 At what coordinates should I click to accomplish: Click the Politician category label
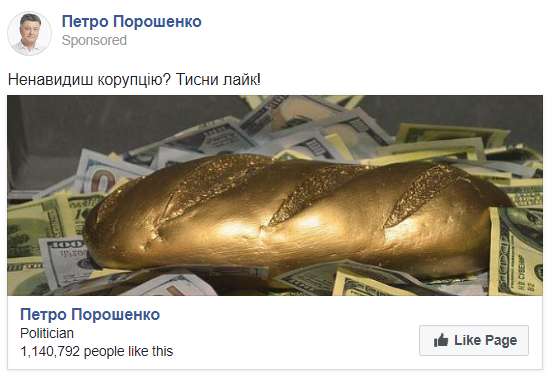coord(47,333)
